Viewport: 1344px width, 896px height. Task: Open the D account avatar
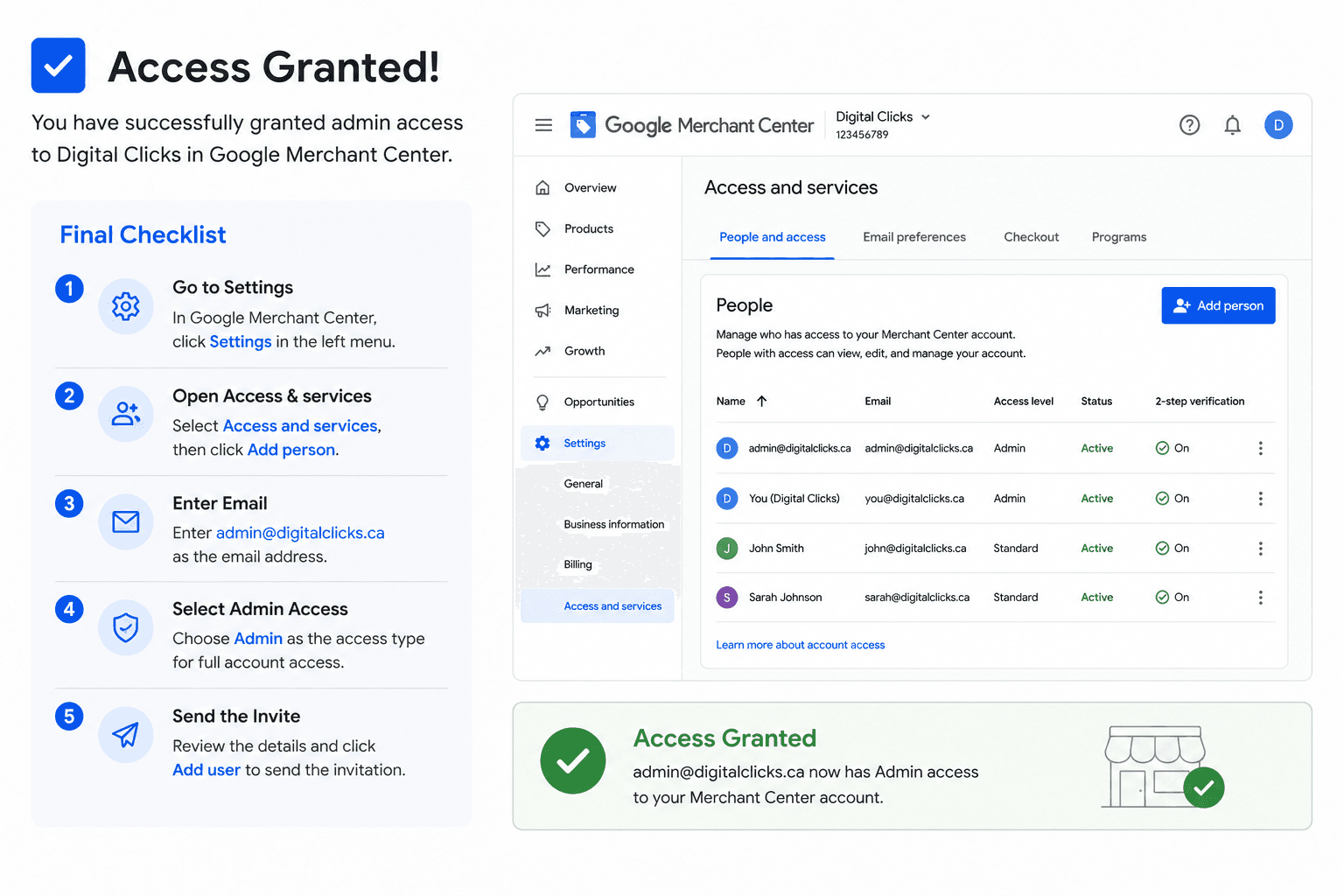(x=1278, y=125)
